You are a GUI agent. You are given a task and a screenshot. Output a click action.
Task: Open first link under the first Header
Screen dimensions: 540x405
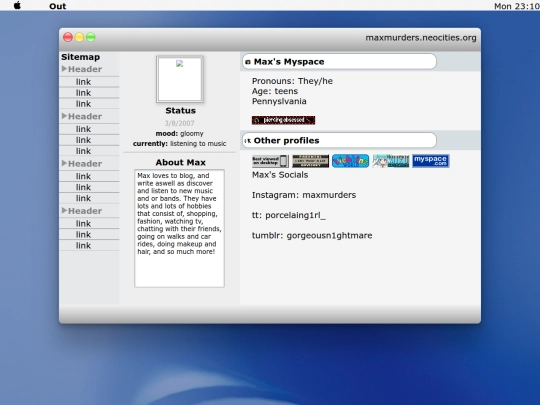click(x=83, y=82)
